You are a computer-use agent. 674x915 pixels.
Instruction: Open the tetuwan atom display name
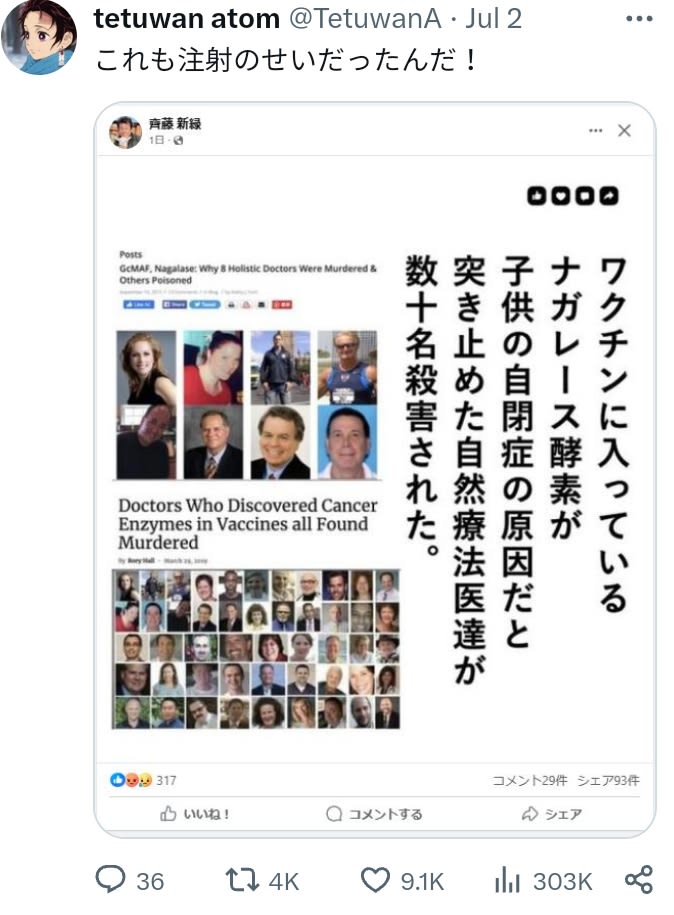pos(187,19)
